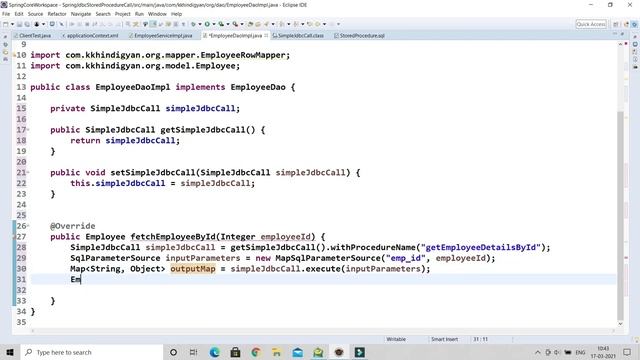Restore the minimized view in the left trim

(x=5, y=36)
